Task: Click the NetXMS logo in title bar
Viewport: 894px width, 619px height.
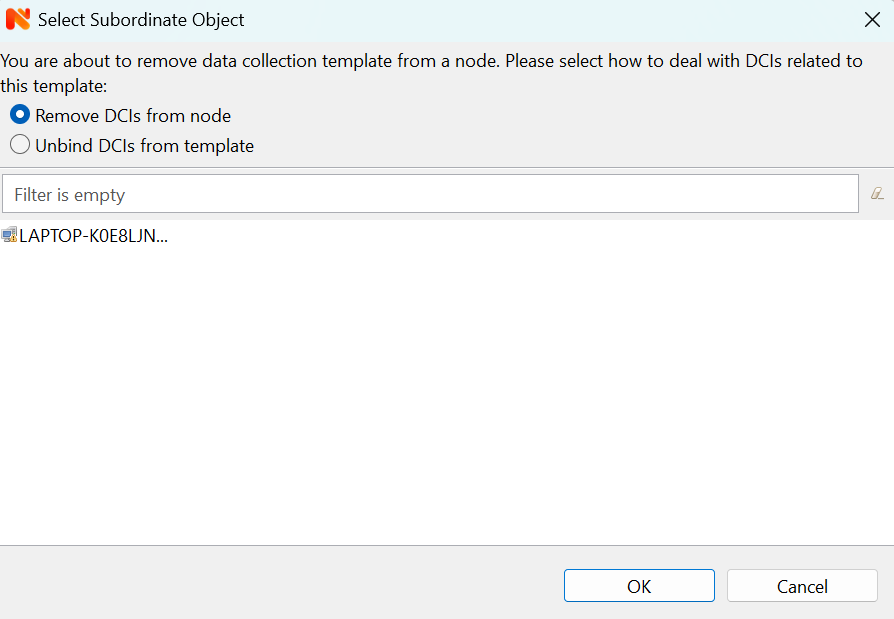Action: (x=18, y=19)
